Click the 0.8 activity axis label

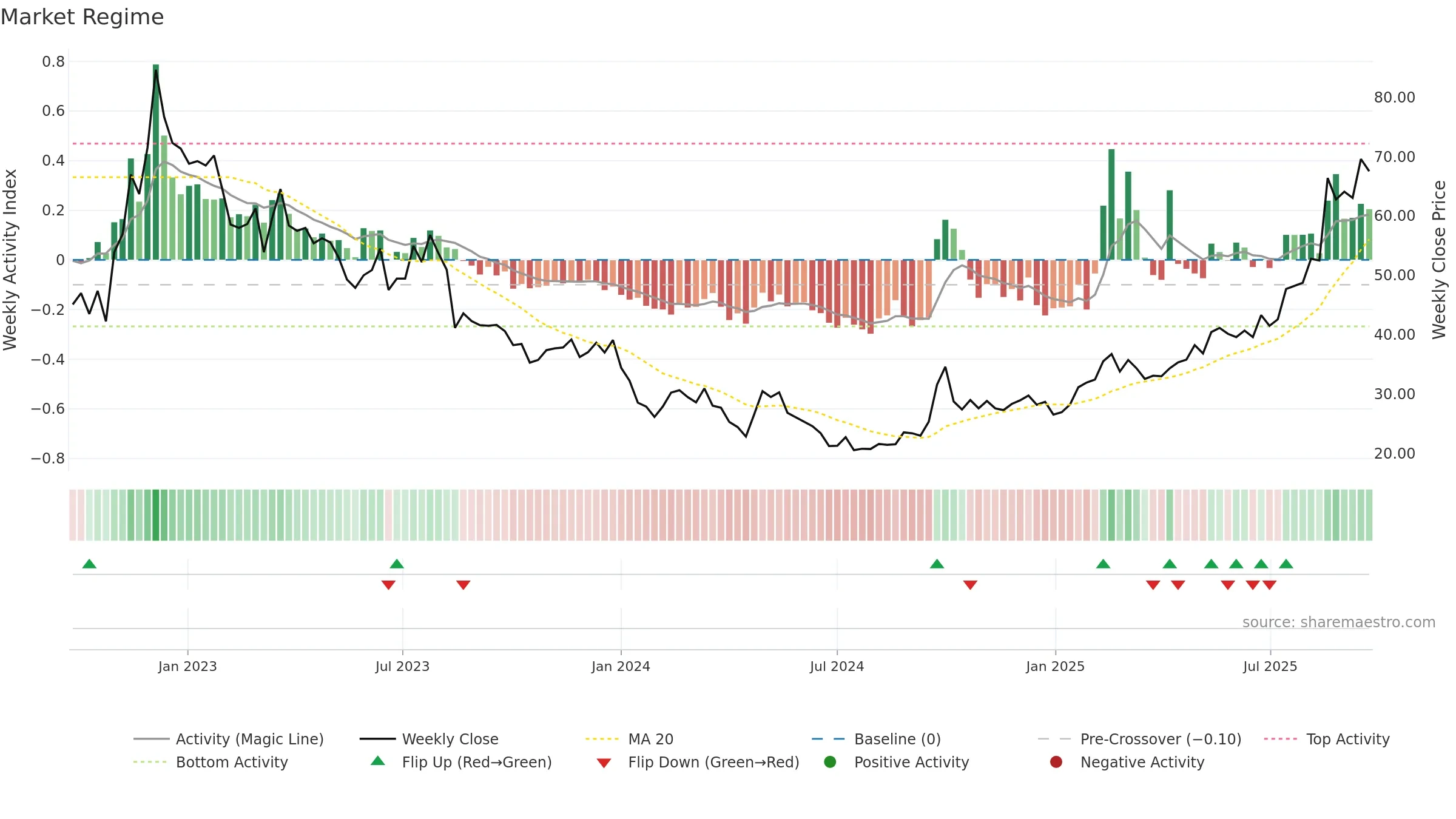[x=53, y=62]
